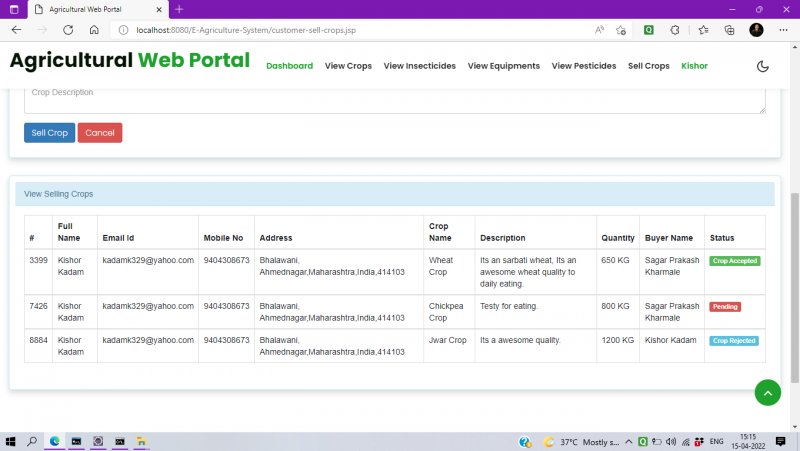Open the notification center icon
800x451 pixels.
click(780, 441)
